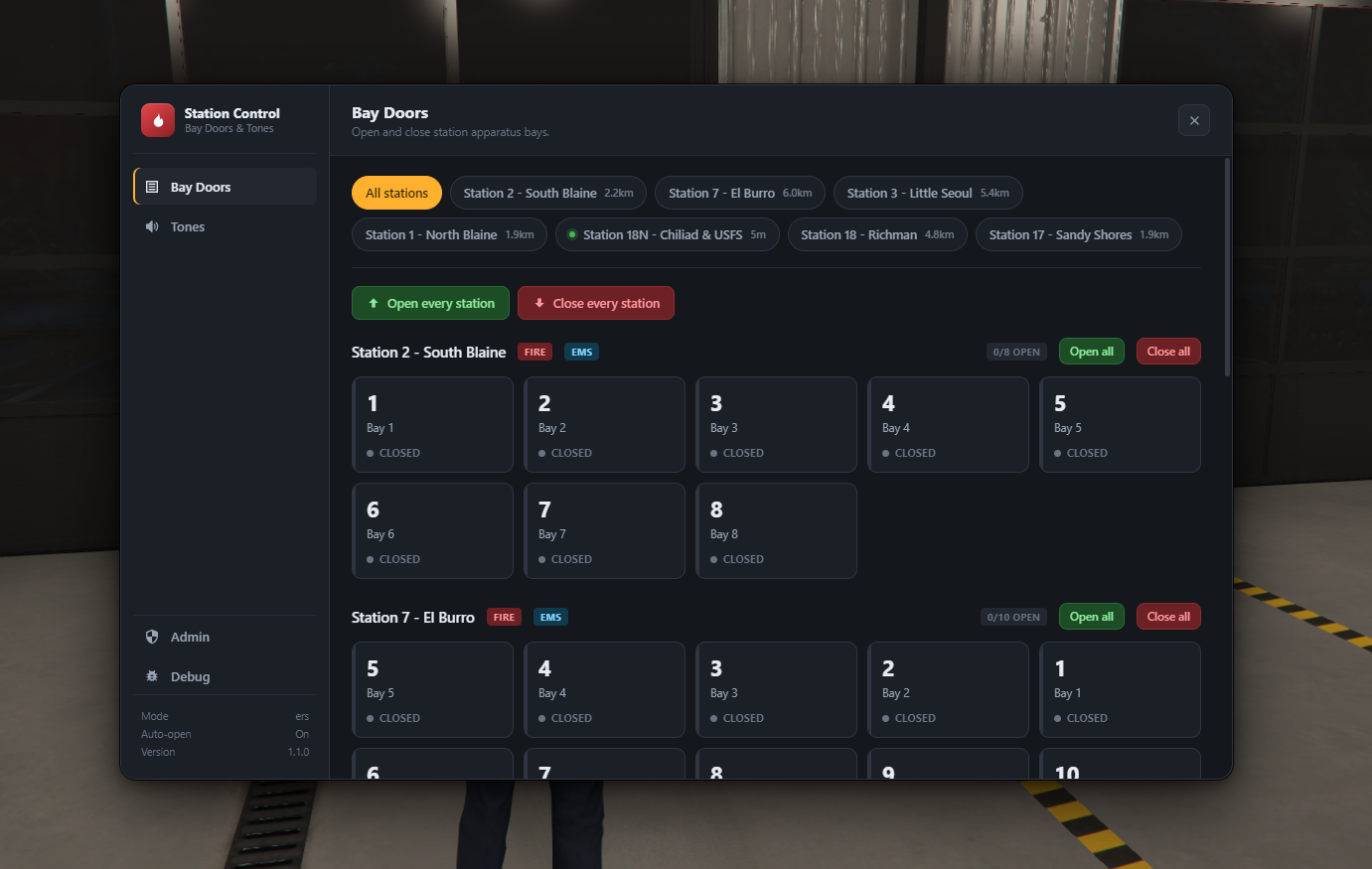Click FIRE tag next to Station 2 - South Blaine
Viewport: 1372px width, 869px height.
coord(534,352)
